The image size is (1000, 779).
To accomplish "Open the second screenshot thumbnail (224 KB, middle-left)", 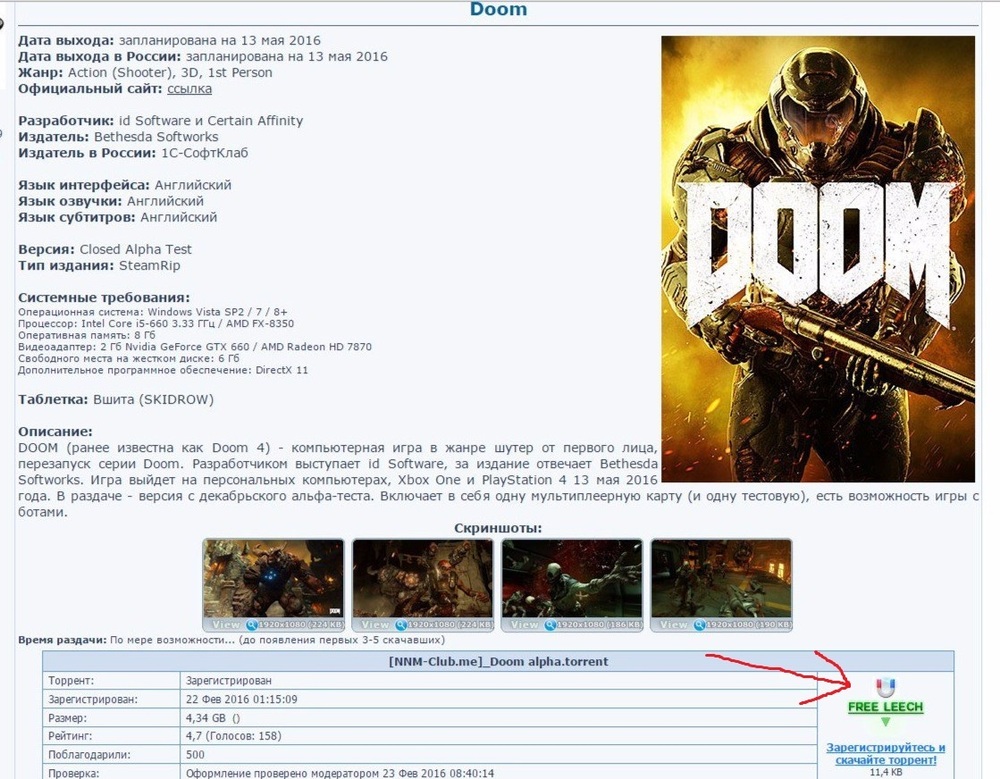I will coord(422,585).
